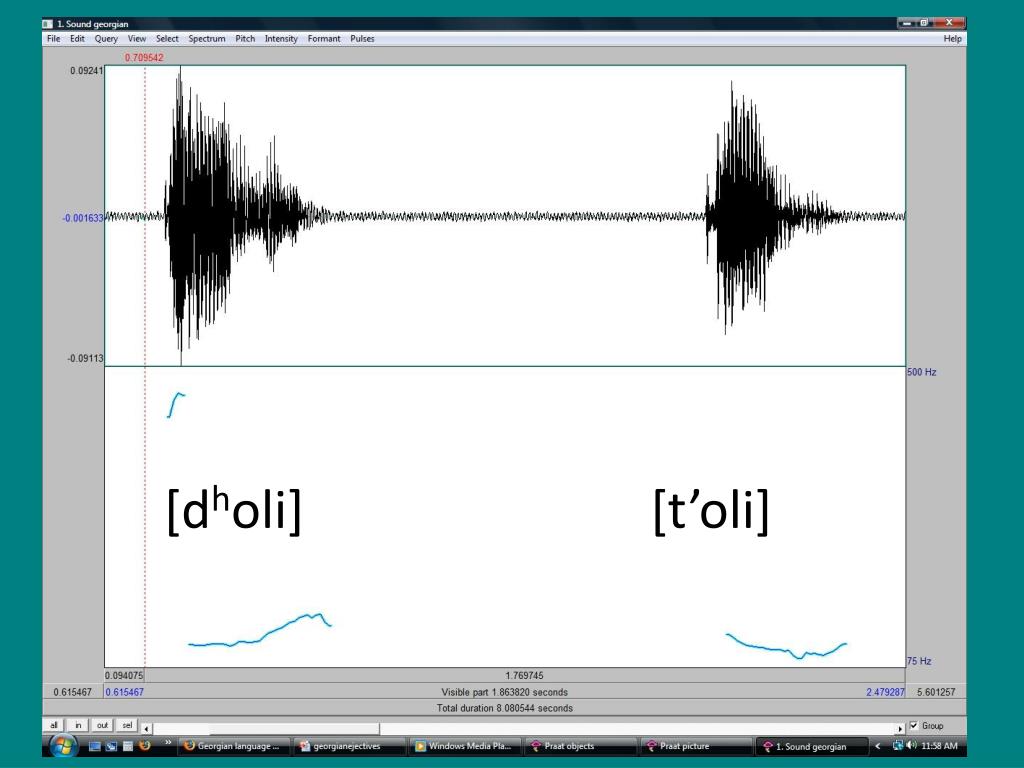Switch to Windows Media Player taskbar button
Viewport: 1024px width, 768px height.
(464, 746)
